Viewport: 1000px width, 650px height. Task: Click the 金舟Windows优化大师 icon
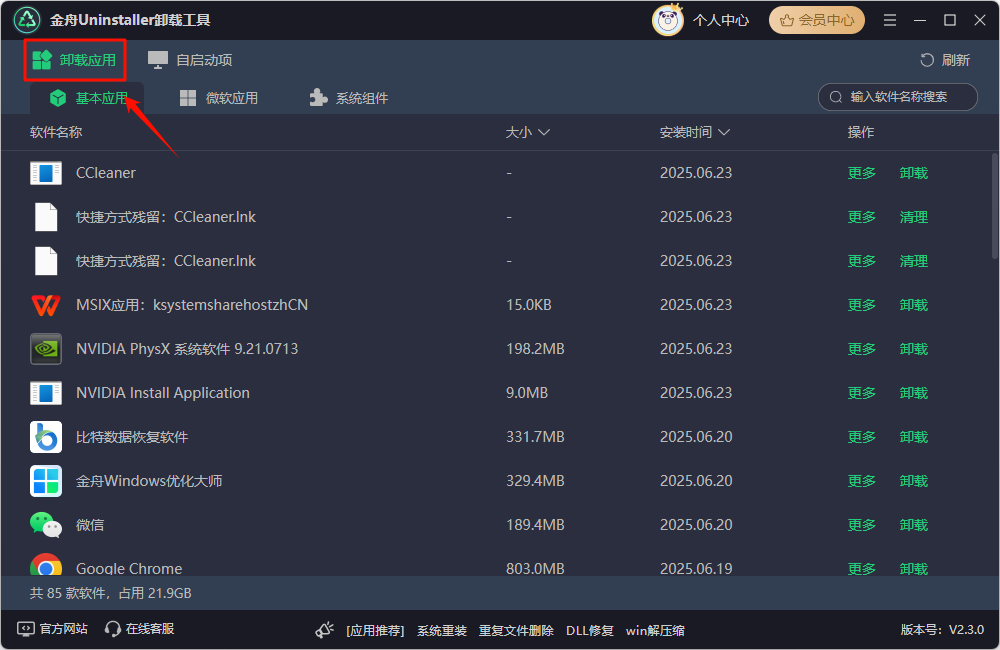coord(46,481)
